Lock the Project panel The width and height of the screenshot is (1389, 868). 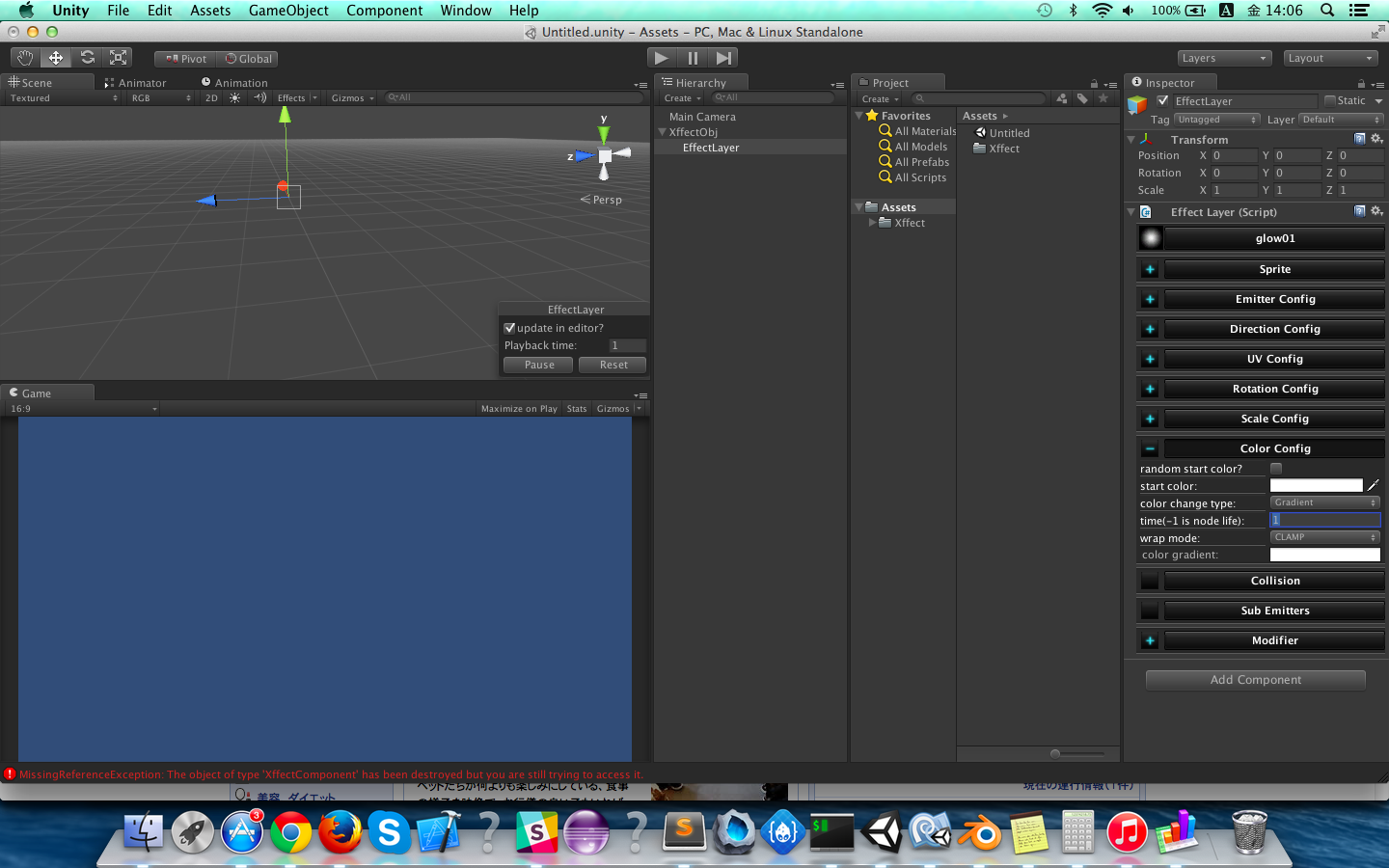pyautogui.click(x=1094, y=84)
